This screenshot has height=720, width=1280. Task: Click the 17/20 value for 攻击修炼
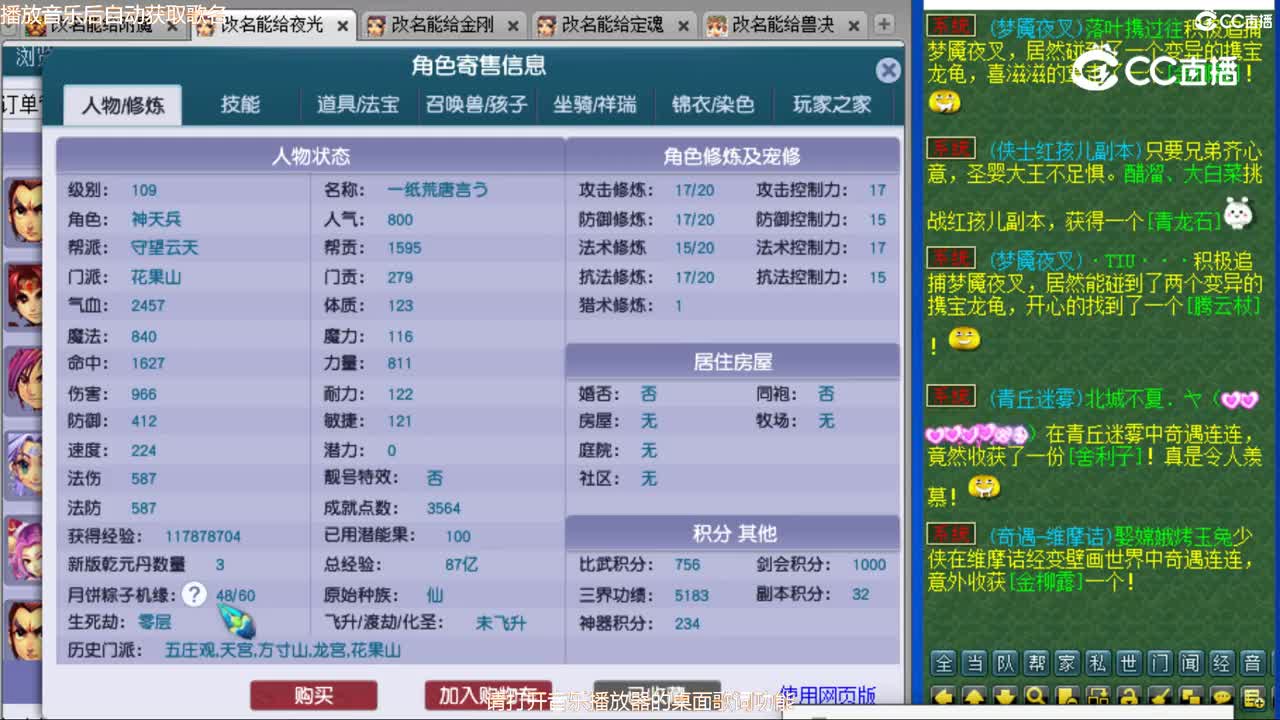click(x=694, y=190)
